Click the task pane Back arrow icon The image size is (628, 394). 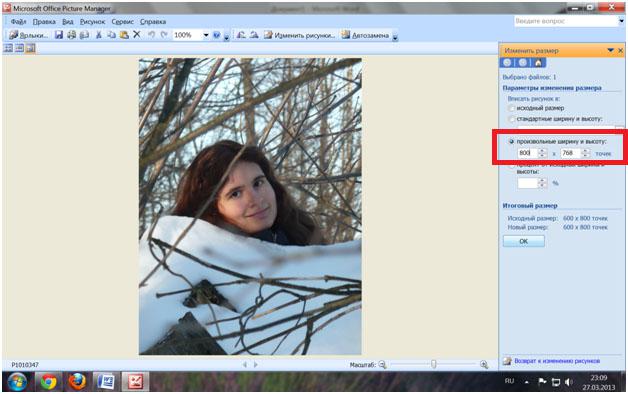507,63
